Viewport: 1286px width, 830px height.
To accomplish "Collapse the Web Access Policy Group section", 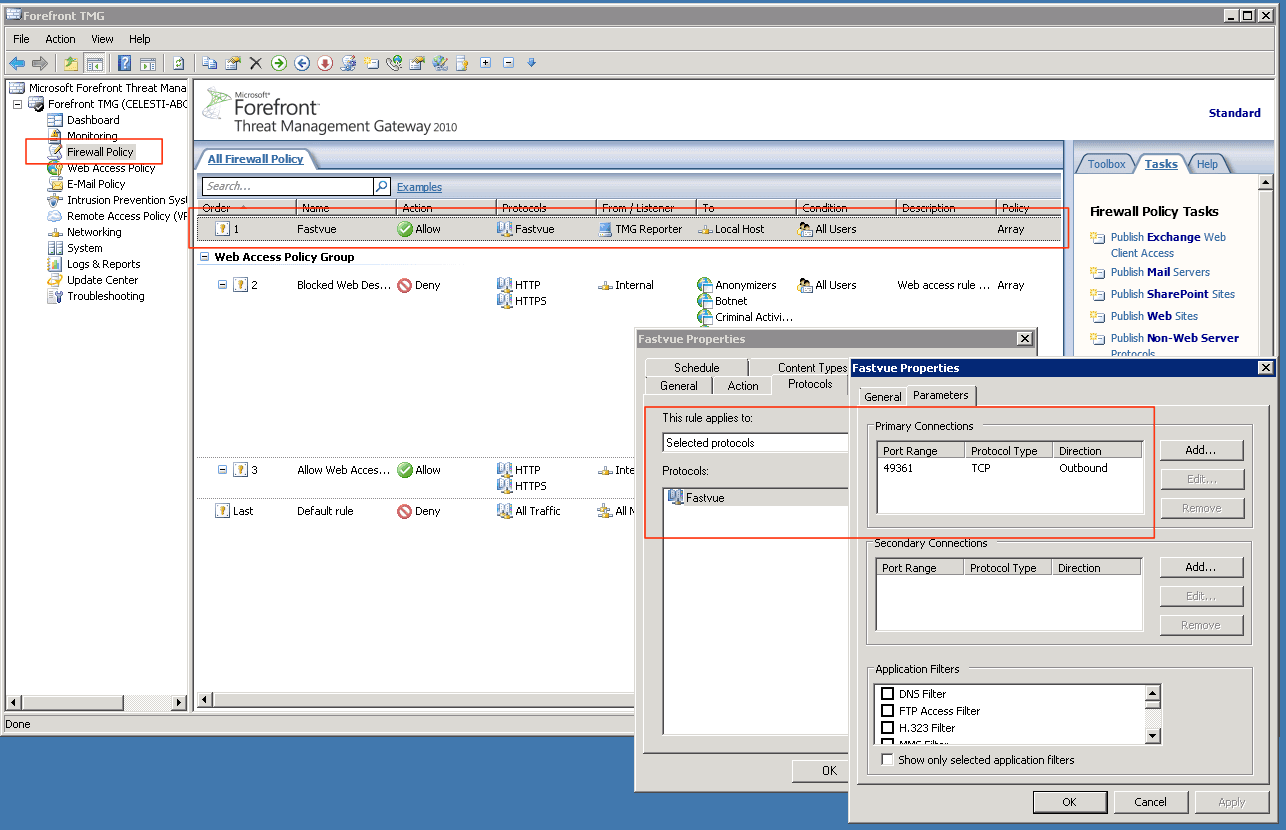I will (205, 257).
